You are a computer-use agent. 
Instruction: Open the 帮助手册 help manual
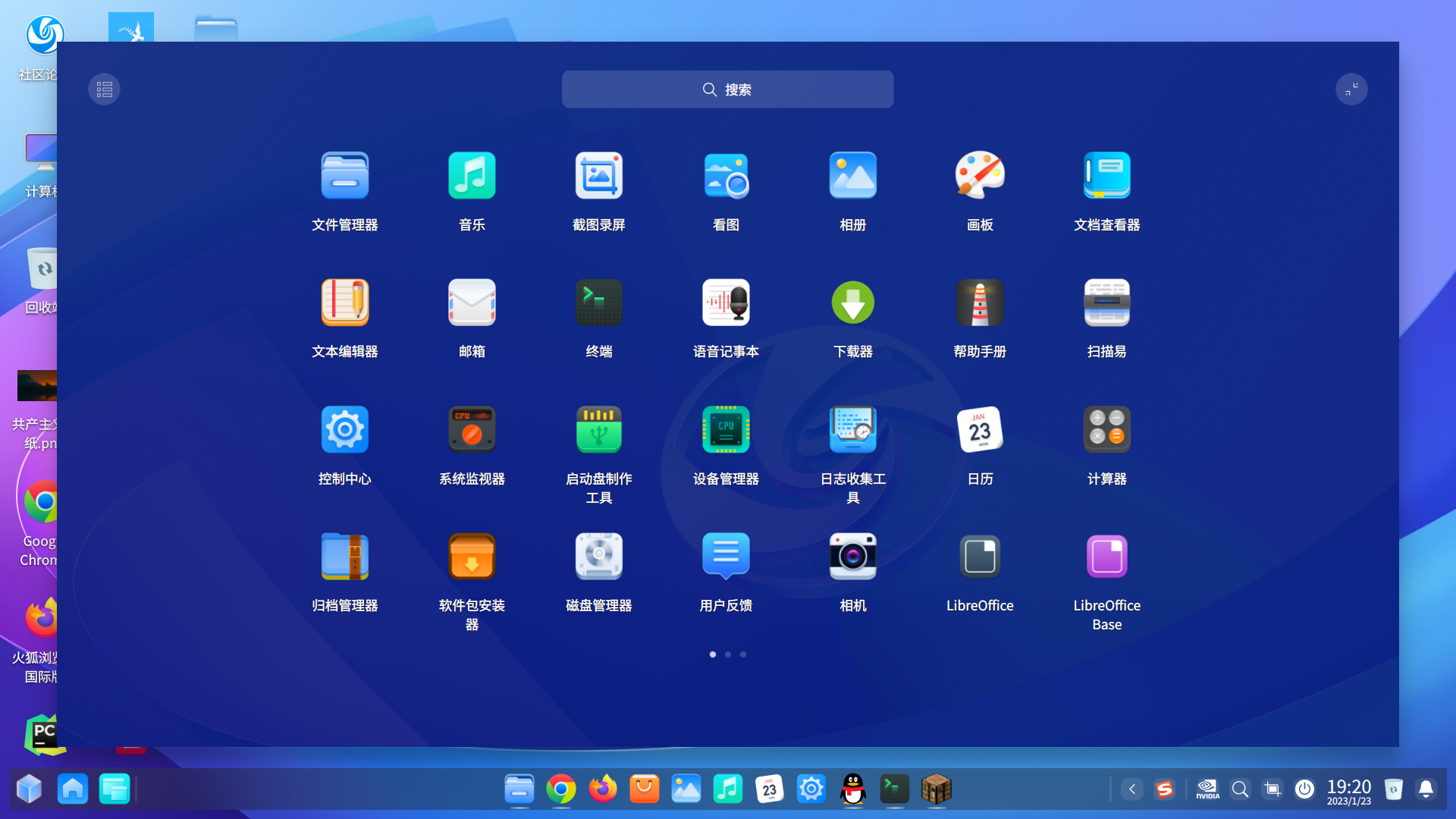click(x=980, y=302)
